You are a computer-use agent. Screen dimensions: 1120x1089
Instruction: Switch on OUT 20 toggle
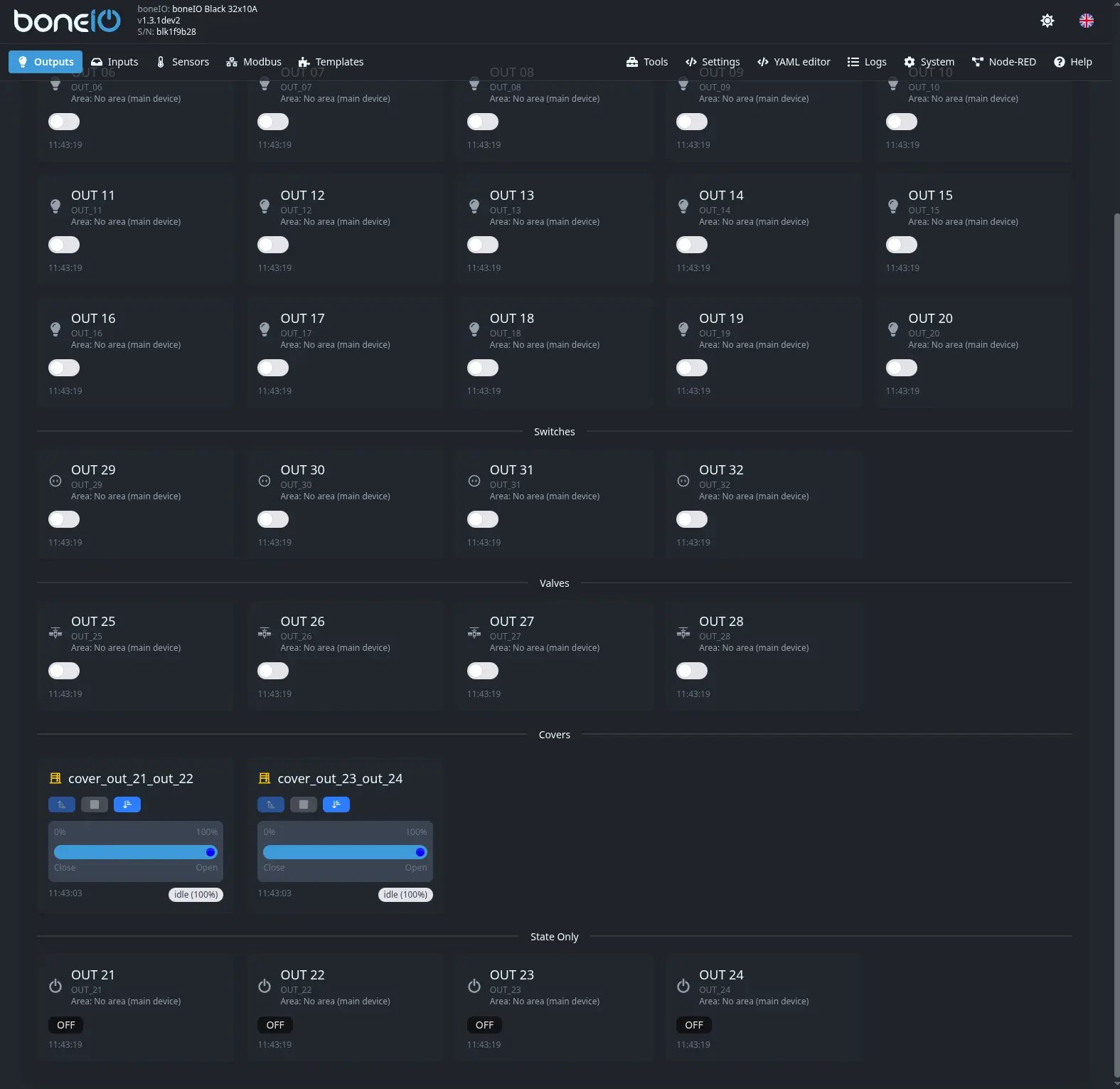coord(902,368)
